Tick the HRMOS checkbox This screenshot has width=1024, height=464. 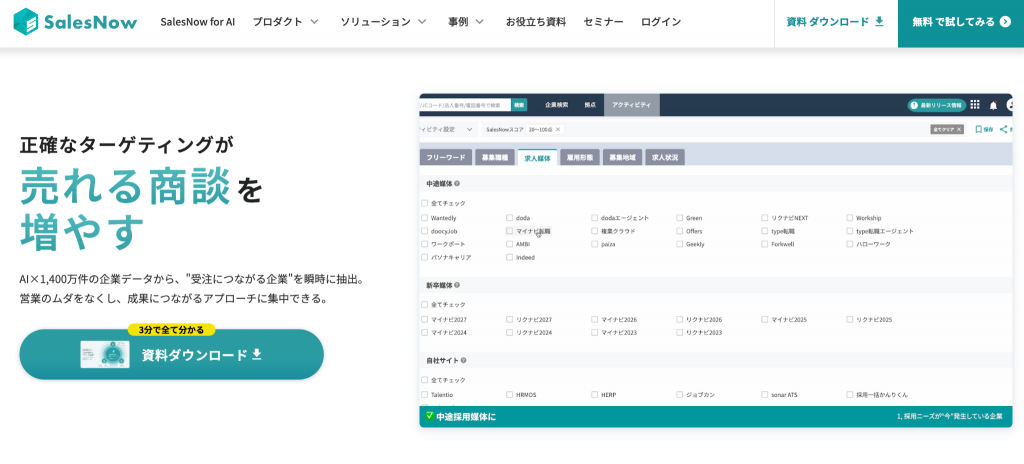pos(509,395)
